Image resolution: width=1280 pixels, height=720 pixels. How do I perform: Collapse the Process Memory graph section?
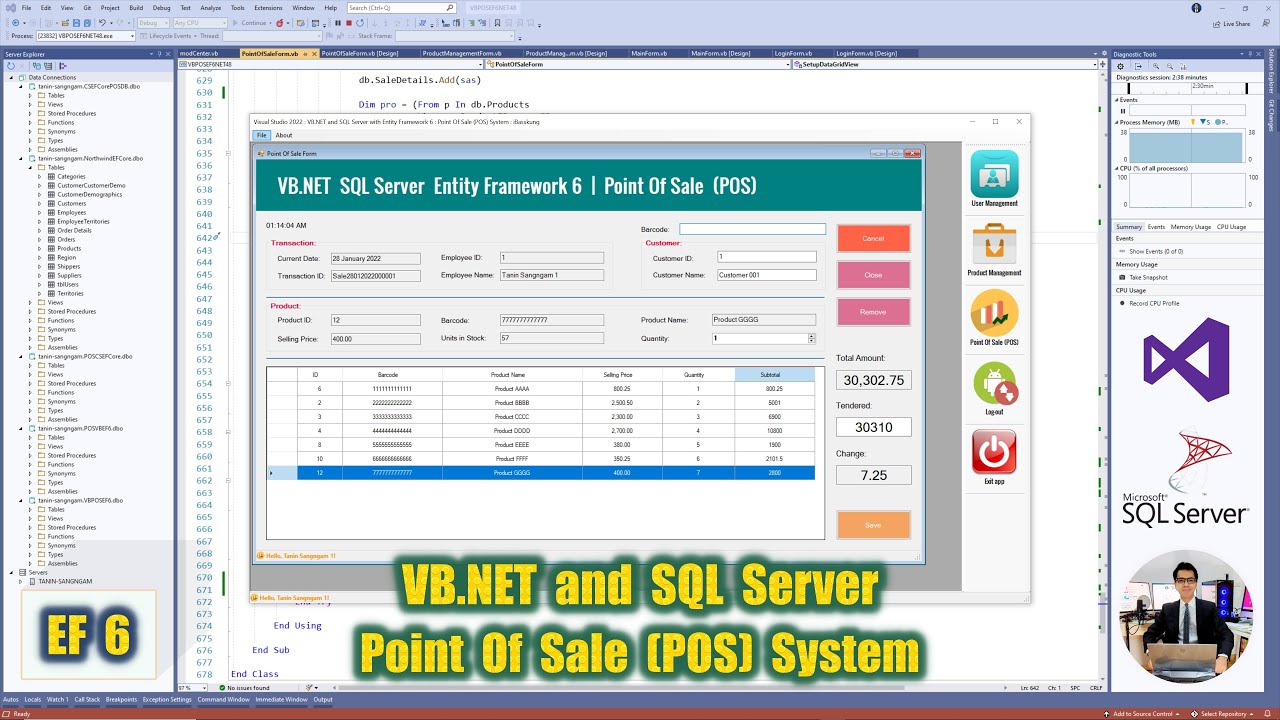point(1117,122)
